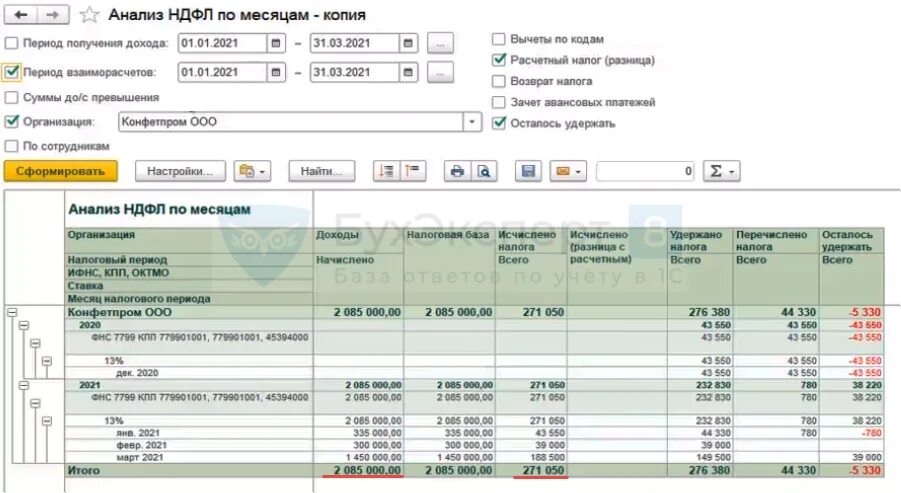Screen dimensions: 901x493
Task: Click Налоговая база column header
Action: [449, 235]
